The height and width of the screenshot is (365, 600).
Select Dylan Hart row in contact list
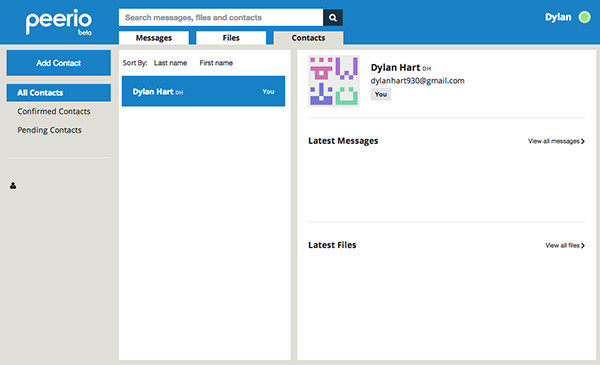click(x=203, y=91)
